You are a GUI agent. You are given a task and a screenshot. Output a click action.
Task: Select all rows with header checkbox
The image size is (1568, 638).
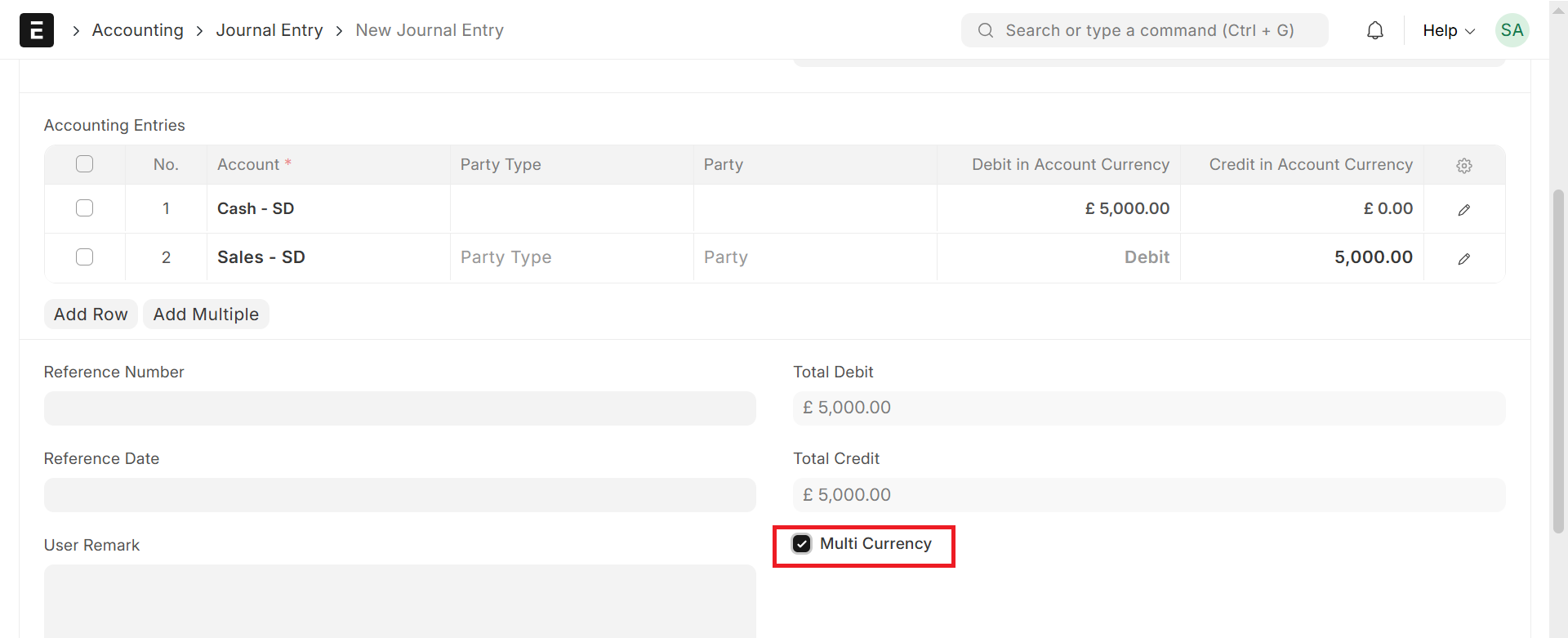coord(84,164)
